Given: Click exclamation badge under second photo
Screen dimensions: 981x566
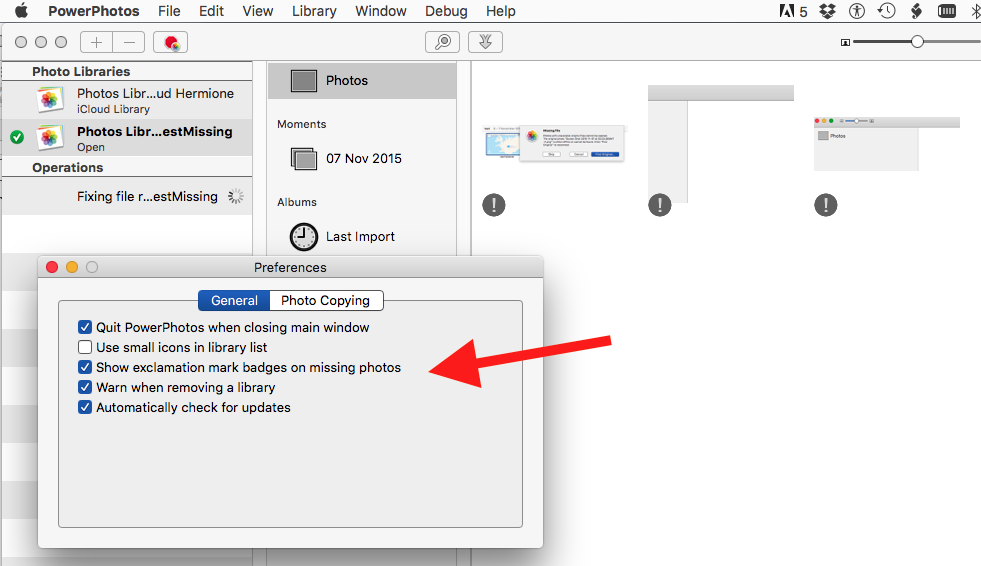Looking at the screenshot, I should [659, 205].
